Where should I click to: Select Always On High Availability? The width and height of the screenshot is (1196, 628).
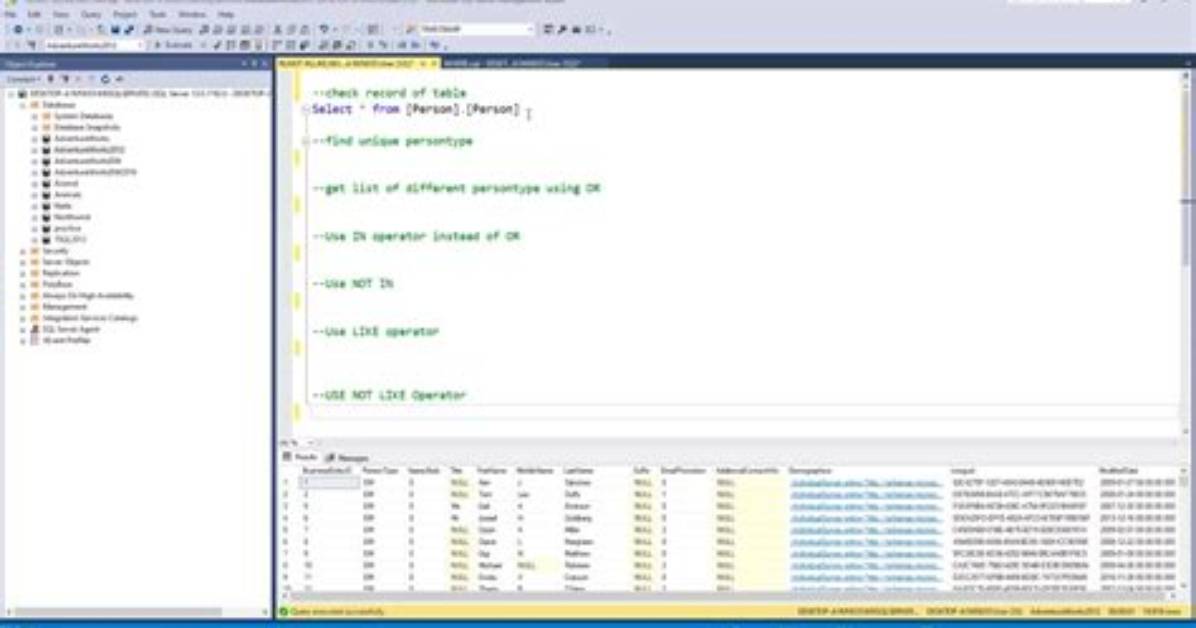point(88,295)
